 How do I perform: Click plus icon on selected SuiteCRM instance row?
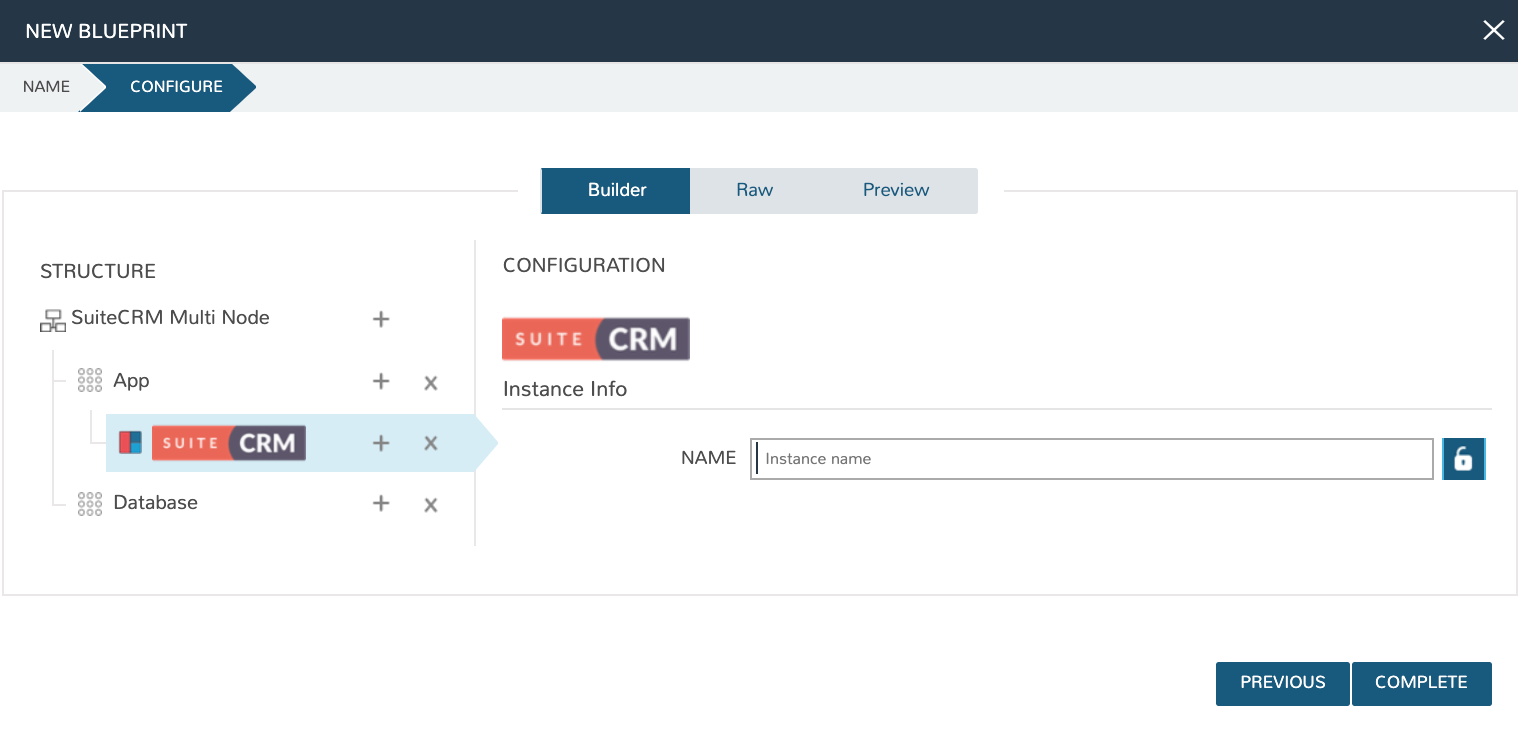(381, 443)
